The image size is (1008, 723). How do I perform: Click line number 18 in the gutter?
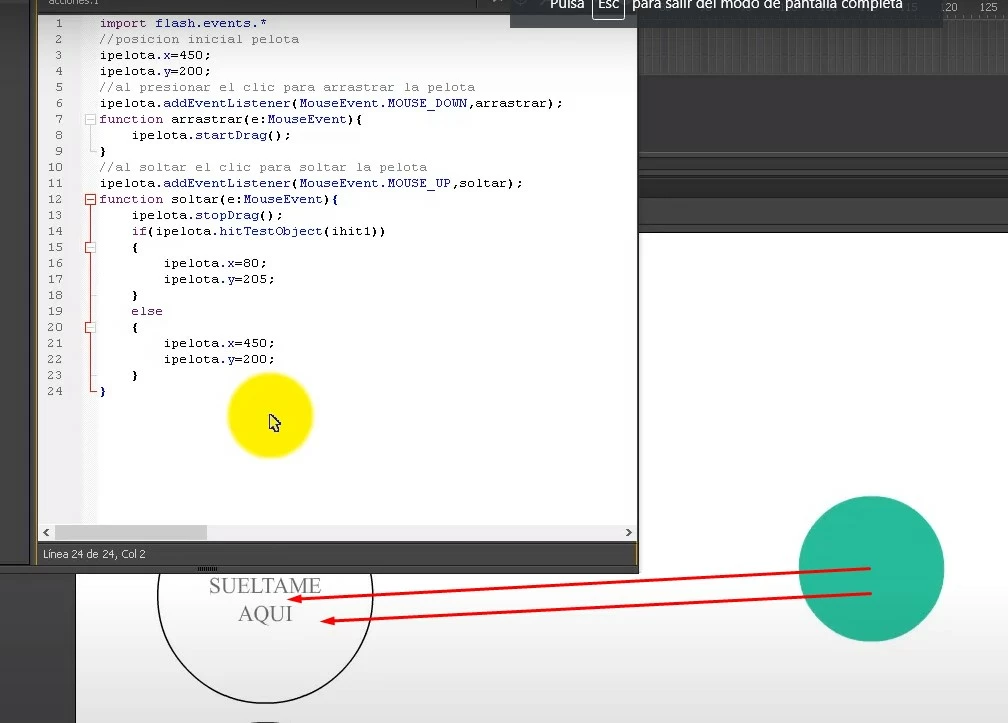(x=55, y=296)
